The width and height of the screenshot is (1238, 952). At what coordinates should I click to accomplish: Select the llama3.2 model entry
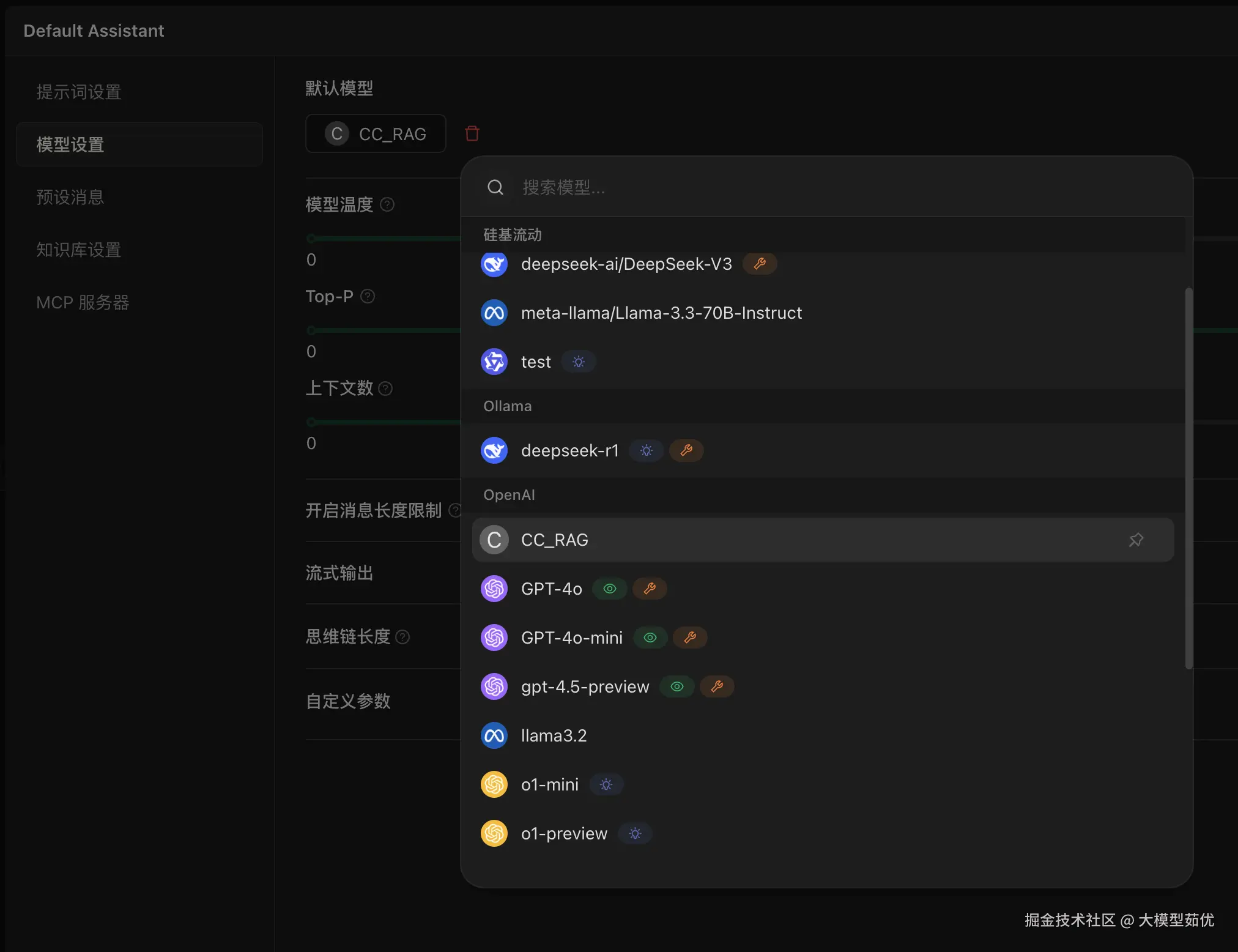554,735
